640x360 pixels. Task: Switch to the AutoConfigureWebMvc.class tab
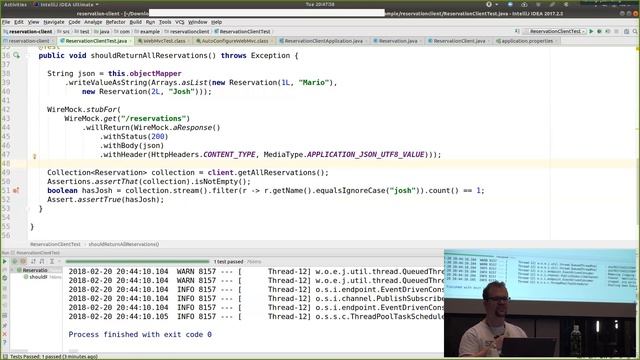[234, 41]
